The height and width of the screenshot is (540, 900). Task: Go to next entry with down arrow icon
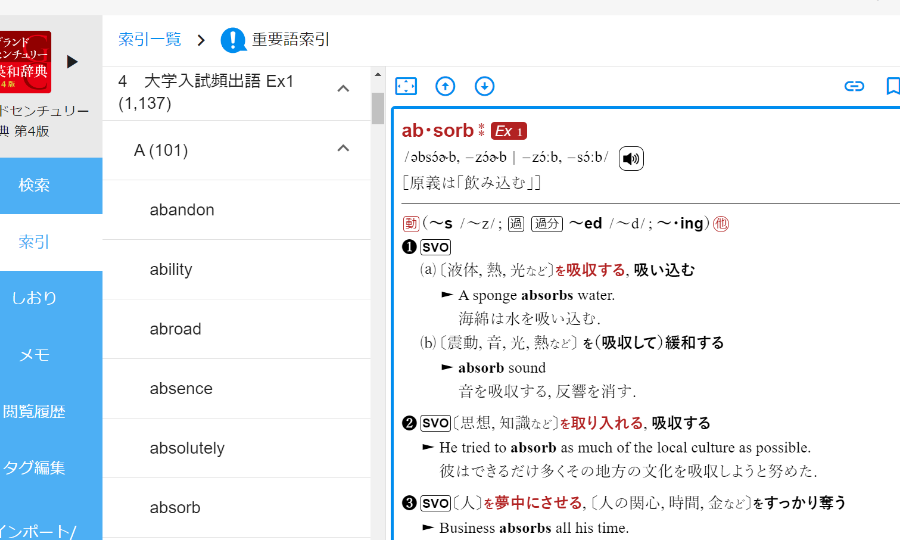[484, 86]
